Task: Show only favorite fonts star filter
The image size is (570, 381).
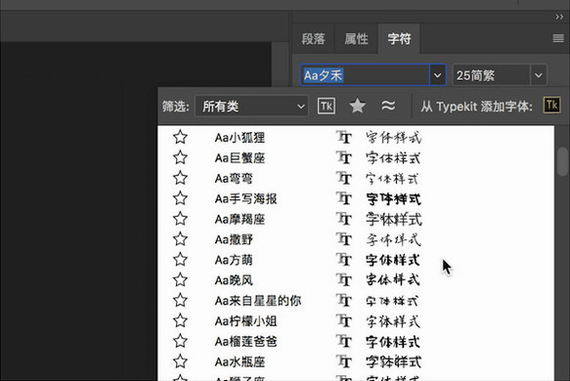Action: [357, 106]
